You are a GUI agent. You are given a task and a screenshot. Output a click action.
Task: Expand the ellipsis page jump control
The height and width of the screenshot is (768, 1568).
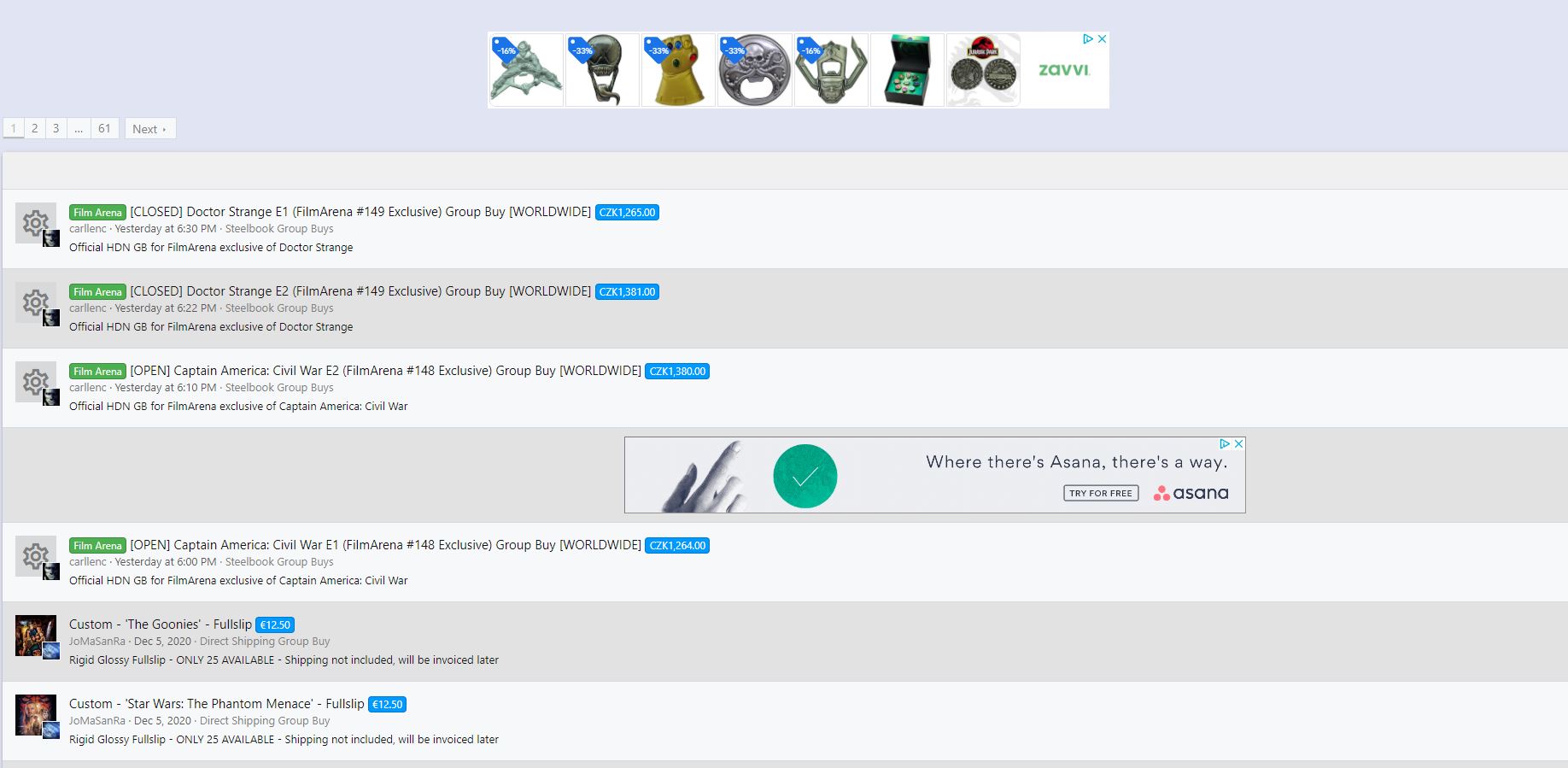[79, 128]
